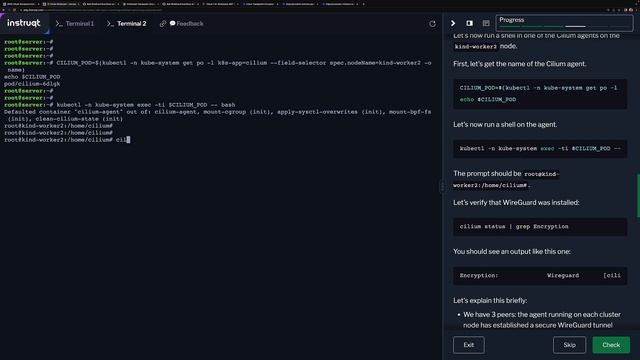The image size is (640, 360).
Task: Select the Terminal 2 tab
Action: (127, 24)
